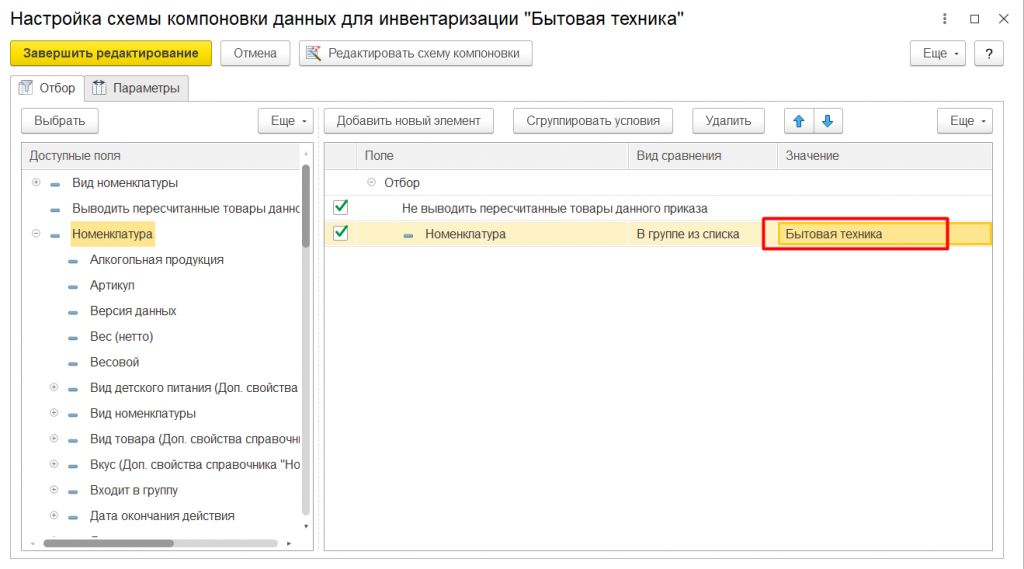Switch to the Отбор tab

point(48,88)
